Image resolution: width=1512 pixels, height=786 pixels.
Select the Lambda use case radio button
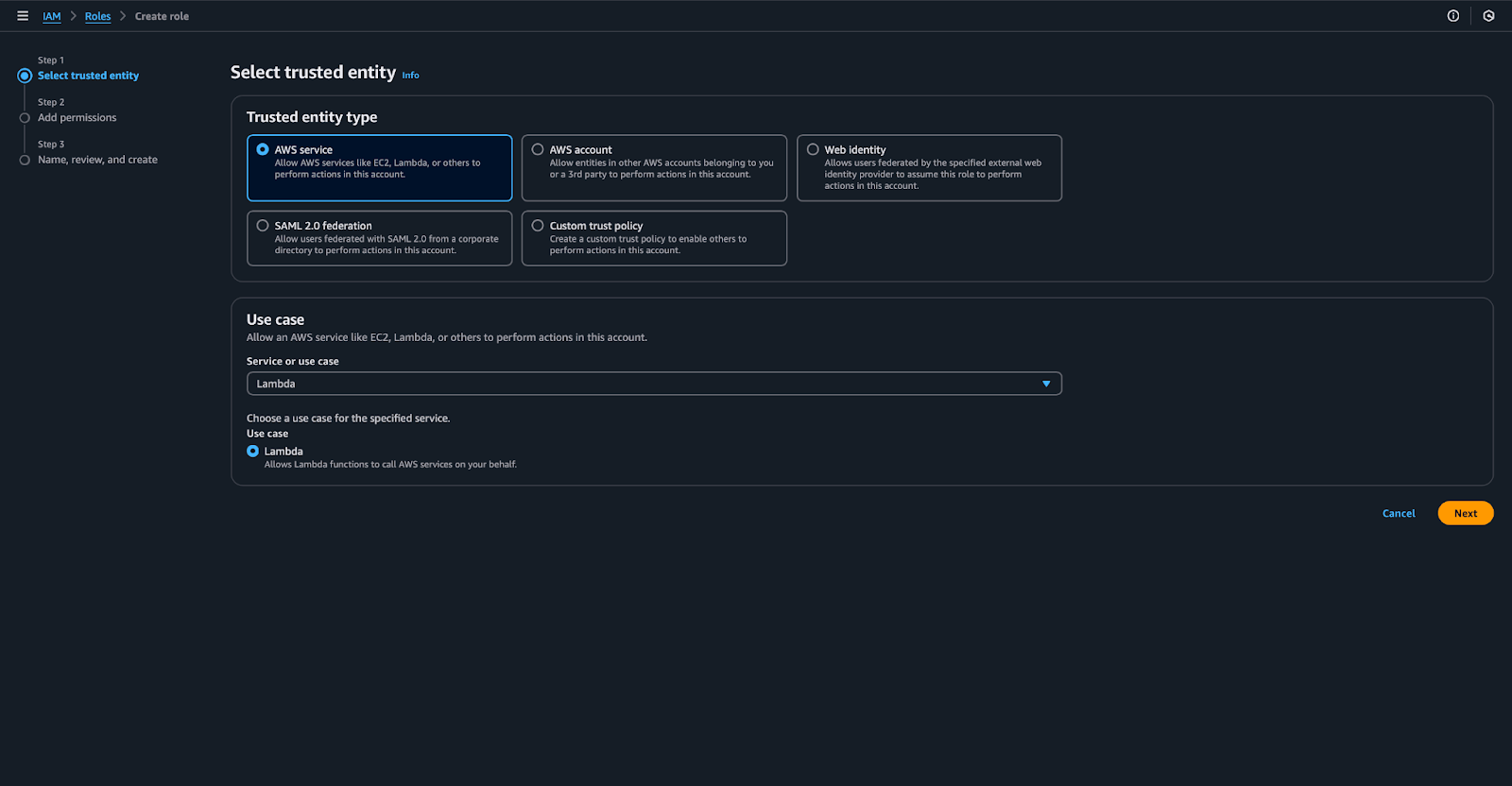(253, 452)
